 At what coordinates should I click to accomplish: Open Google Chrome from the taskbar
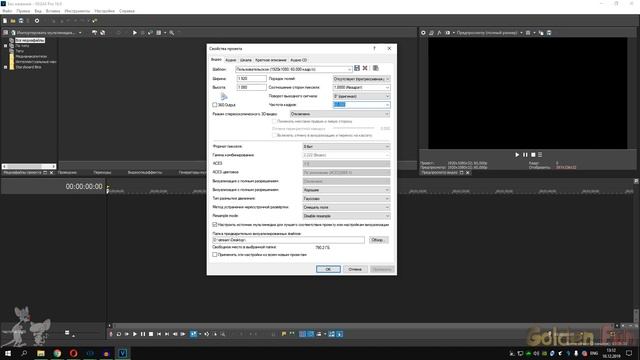tap(57, 353)
